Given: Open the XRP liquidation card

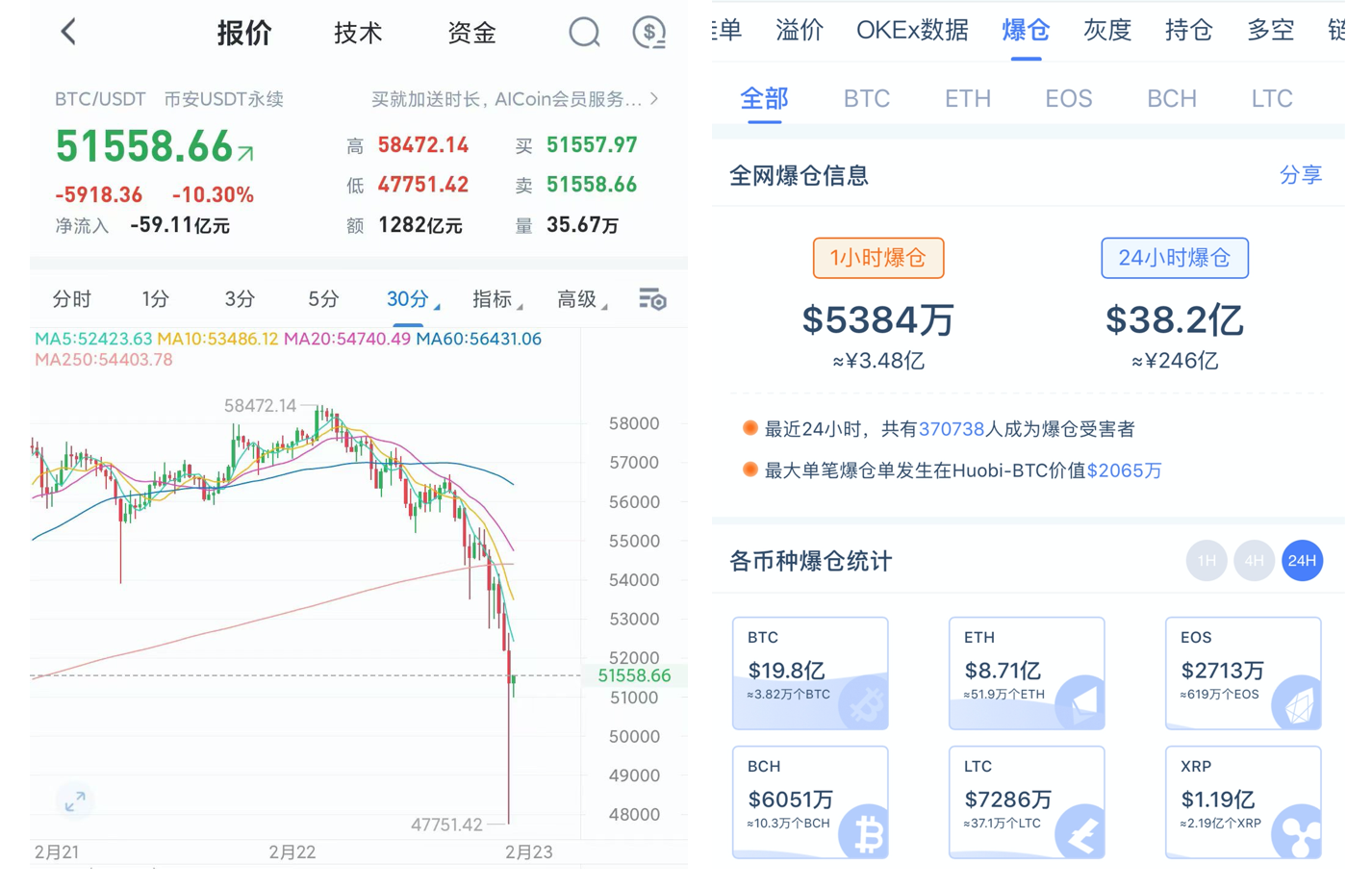Looking at the screenshot, I should [1242, 801].
